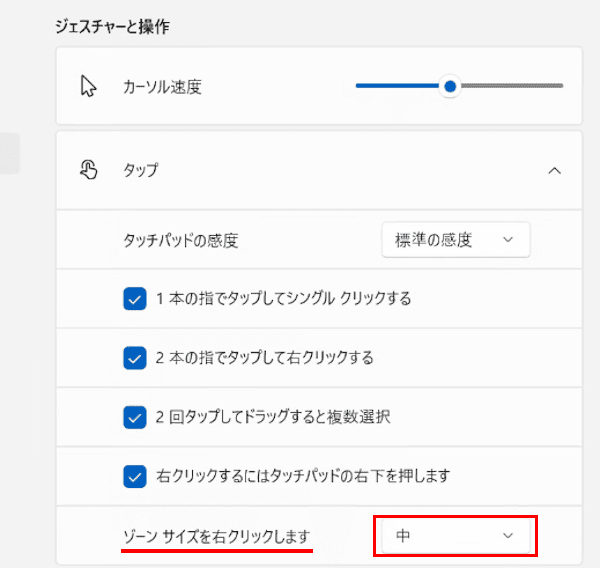Screen dimensions: 600x568
Task: Click the ゾーン サイズを右クリックします label
Action: point(217,536)
